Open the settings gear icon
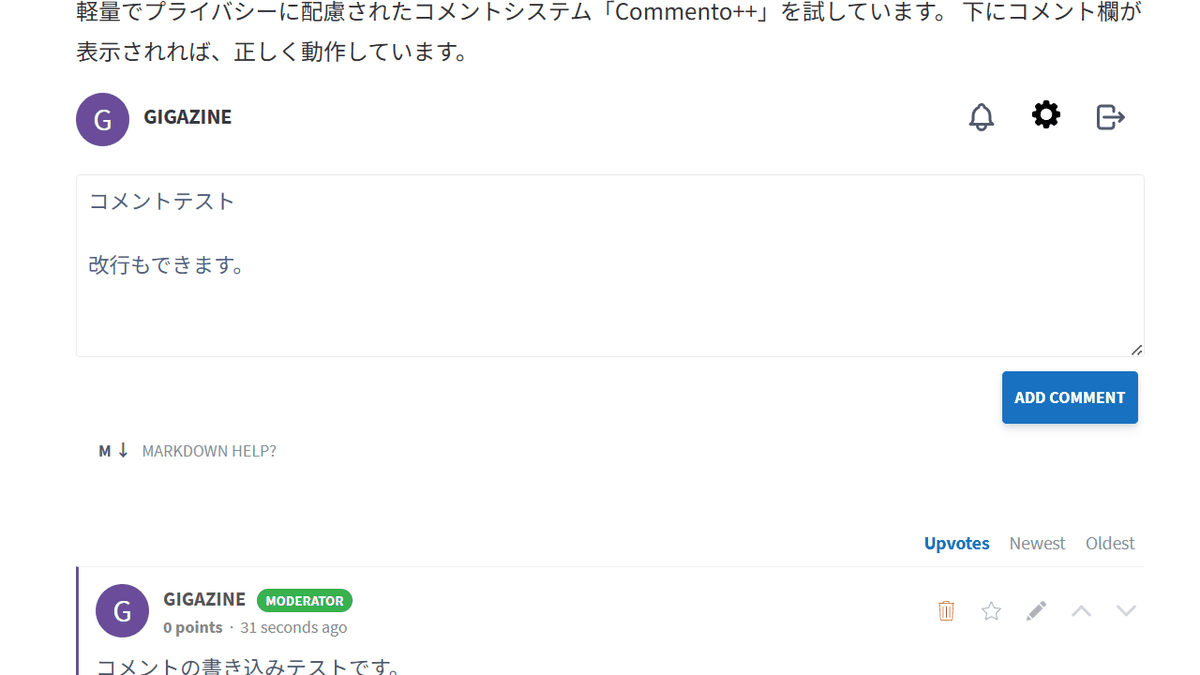1200x675 pixels. pos(1045,115)
